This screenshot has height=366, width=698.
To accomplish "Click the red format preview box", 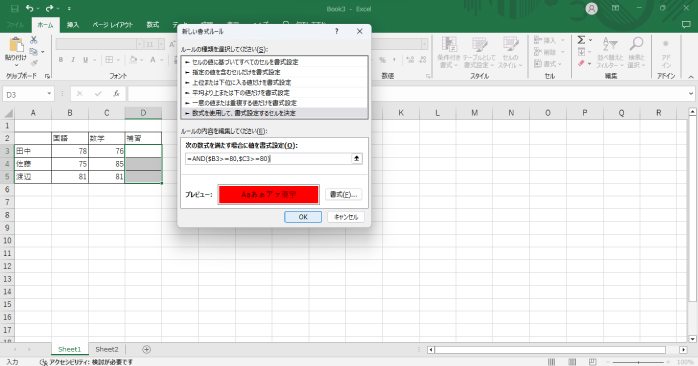I will point(268,195).
